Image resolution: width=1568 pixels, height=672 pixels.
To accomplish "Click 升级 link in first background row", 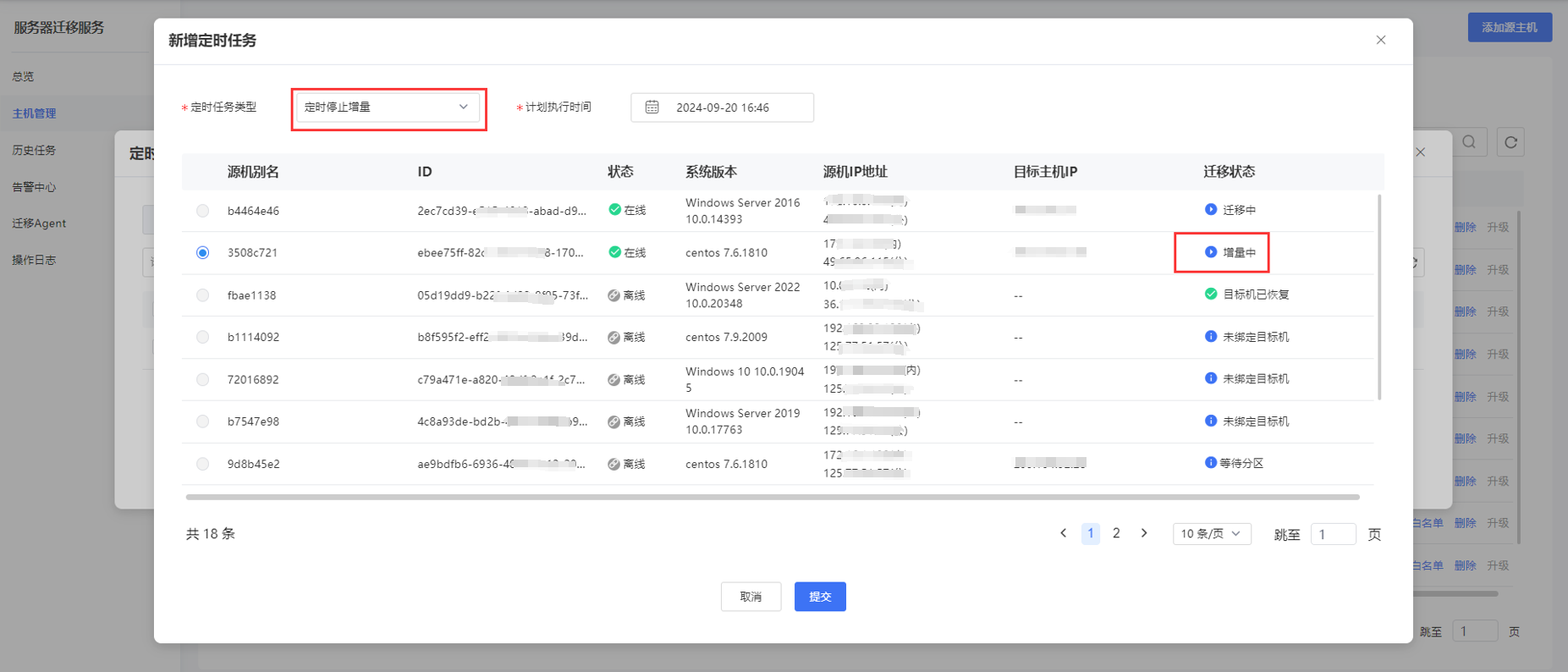I will point(1498,228).
